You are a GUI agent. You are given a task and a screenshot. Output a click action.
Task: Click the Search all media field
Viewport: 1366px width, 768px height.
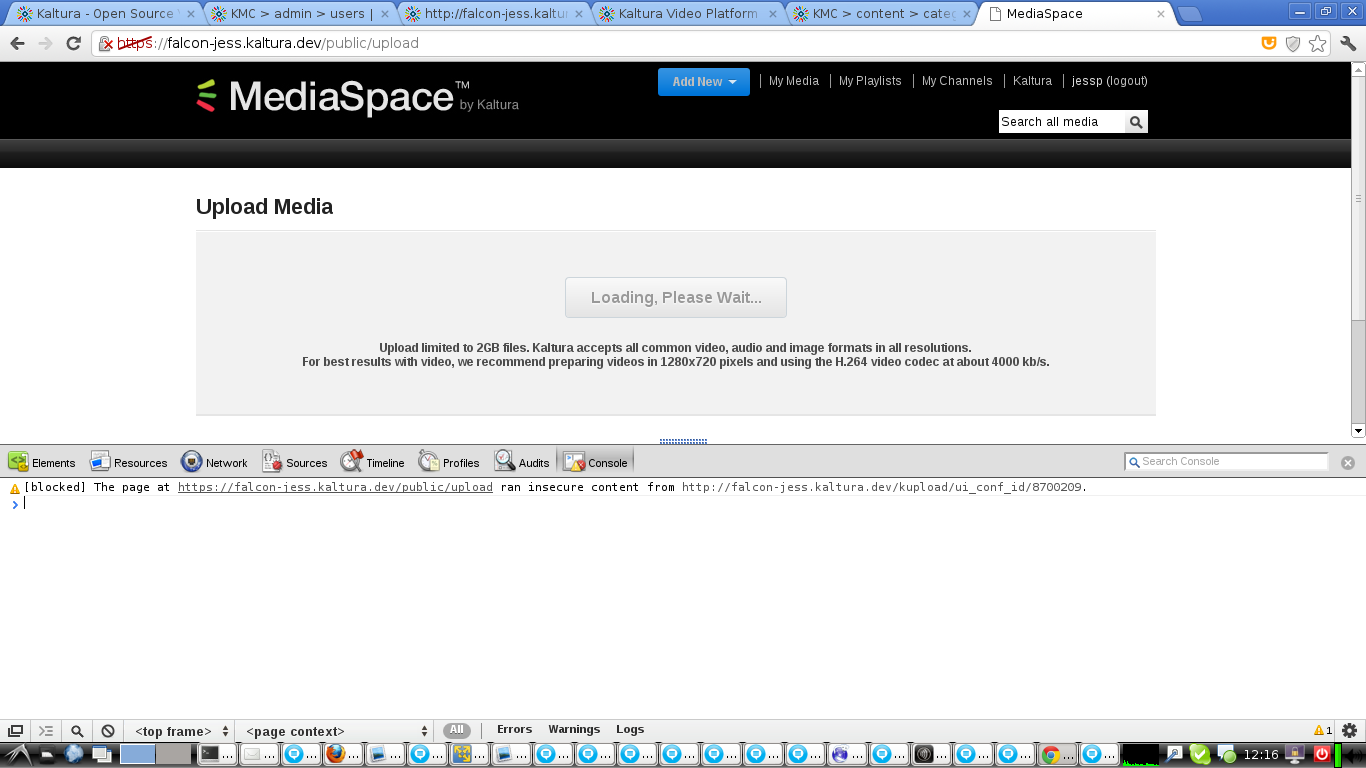1062,122
